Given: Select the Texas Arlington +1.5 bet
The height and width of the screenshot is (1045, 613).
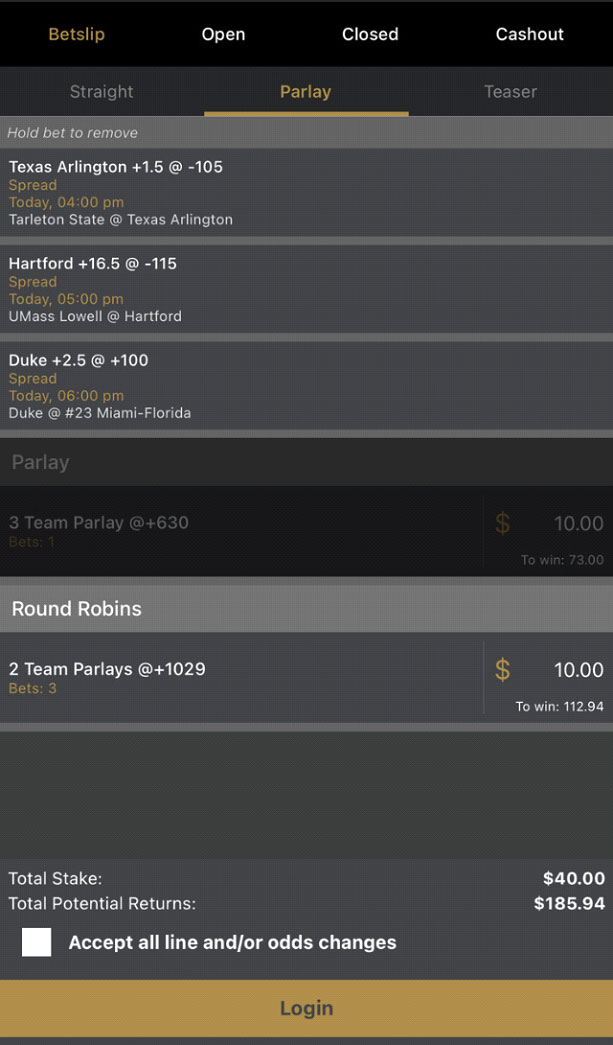Looking at the screenshot, I should [306, 193].
